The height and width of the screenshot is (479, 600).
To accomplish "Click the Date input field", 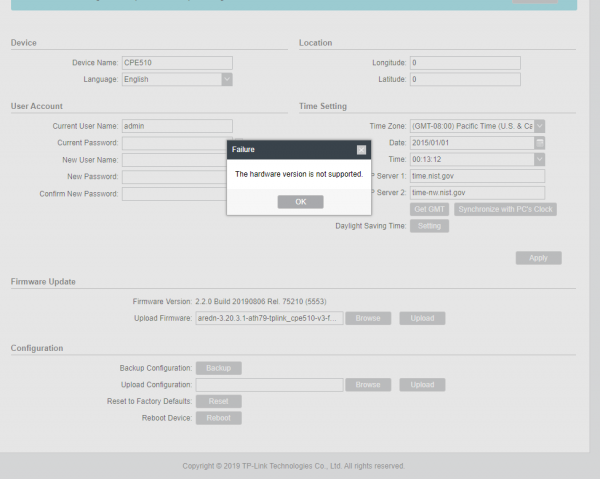I will [x=472, y=143].
